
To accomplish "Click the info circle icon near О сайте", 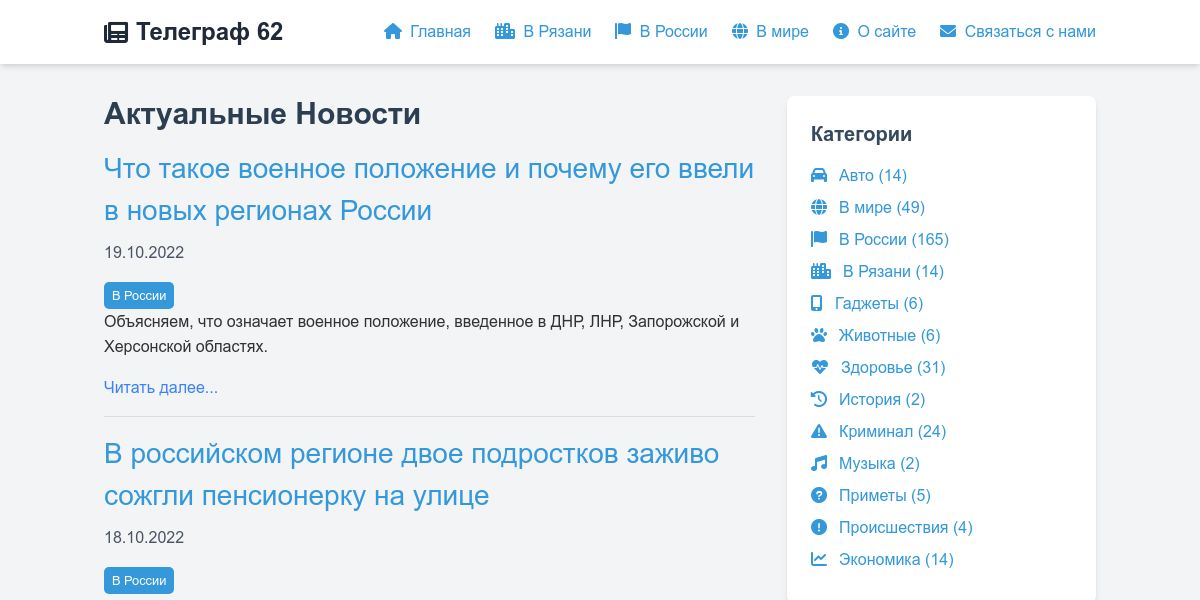I will point(841,31).
